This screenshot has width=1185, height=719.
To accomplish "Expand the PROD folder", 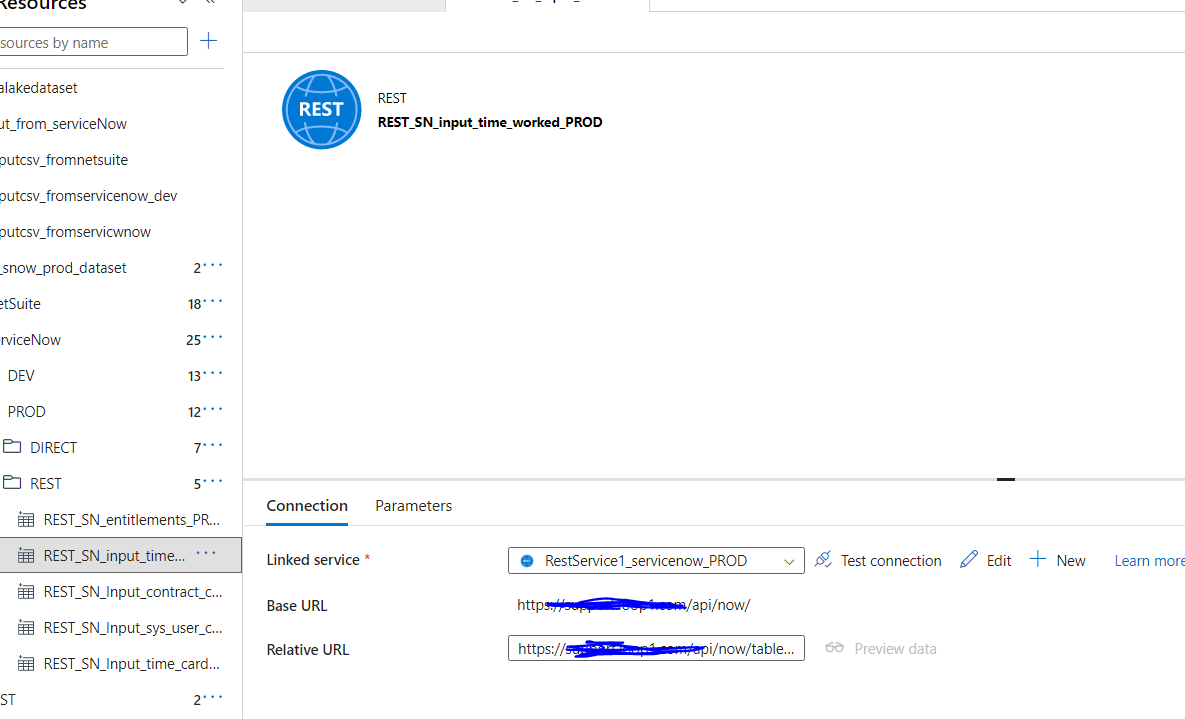I will click(26, 412).
